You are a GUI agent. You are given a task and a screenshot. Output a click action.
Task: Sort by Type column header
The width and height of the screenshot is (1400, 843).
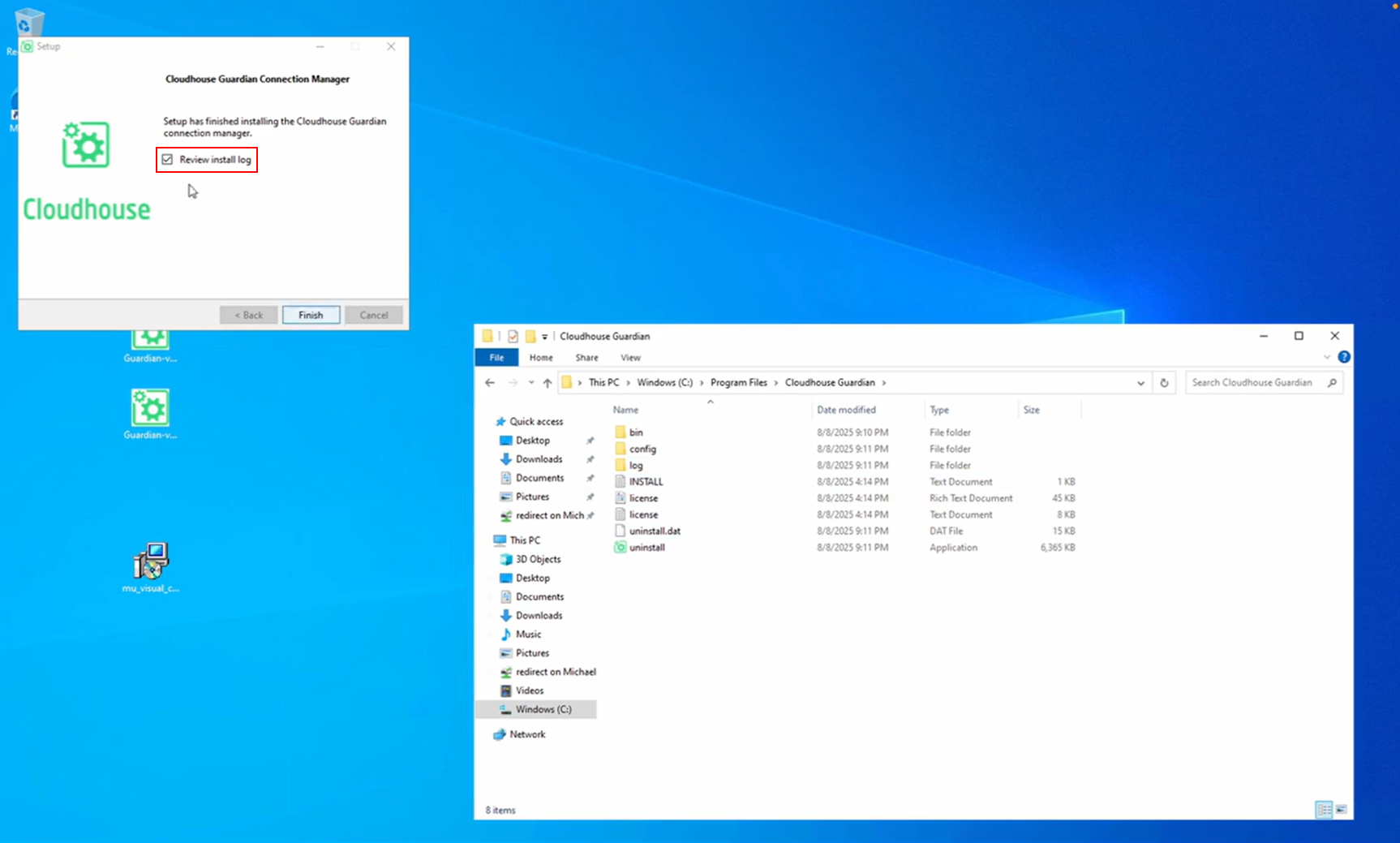(x=939, y=410)
